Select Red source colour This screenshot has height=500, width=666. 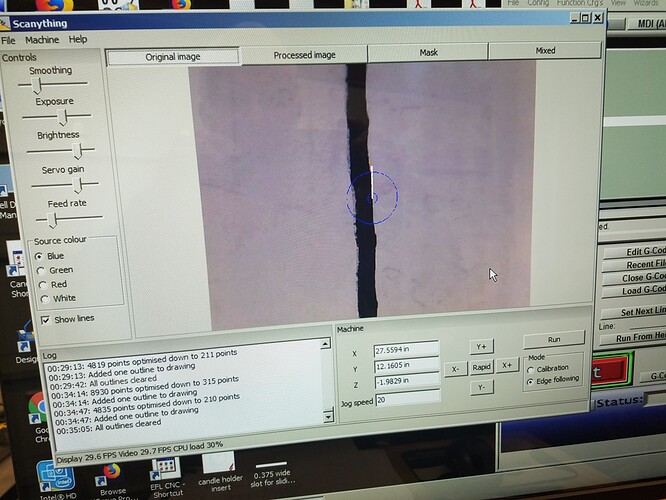(x=42, y=285)
